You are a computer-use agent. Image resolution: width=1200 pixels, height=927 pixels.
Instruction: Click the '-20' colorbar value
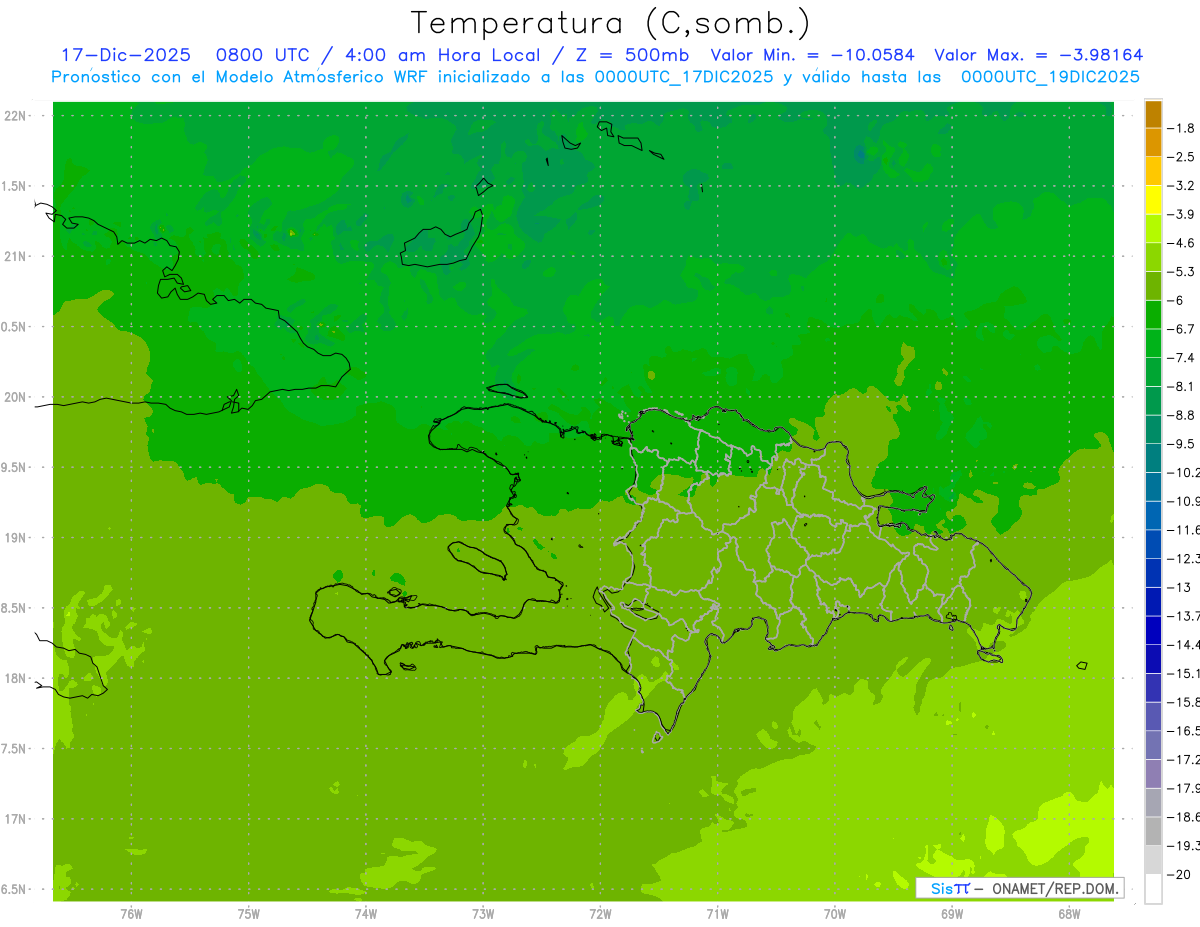click(1179, 874)
